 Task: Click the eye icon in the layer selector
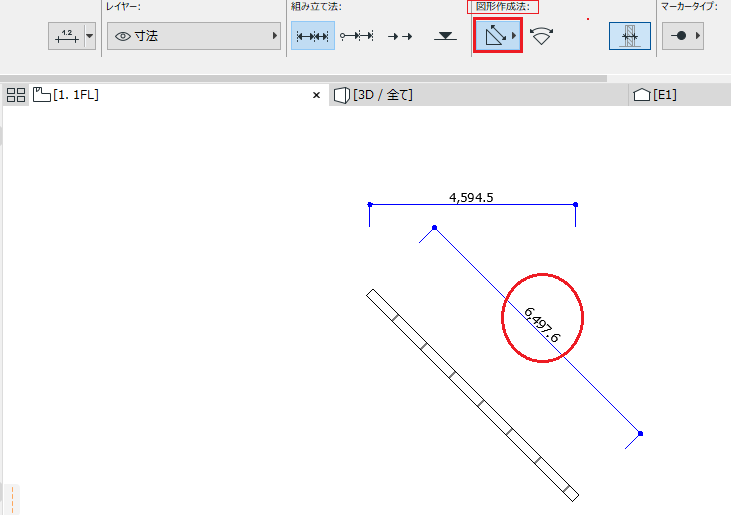click(x=123, y=36)
